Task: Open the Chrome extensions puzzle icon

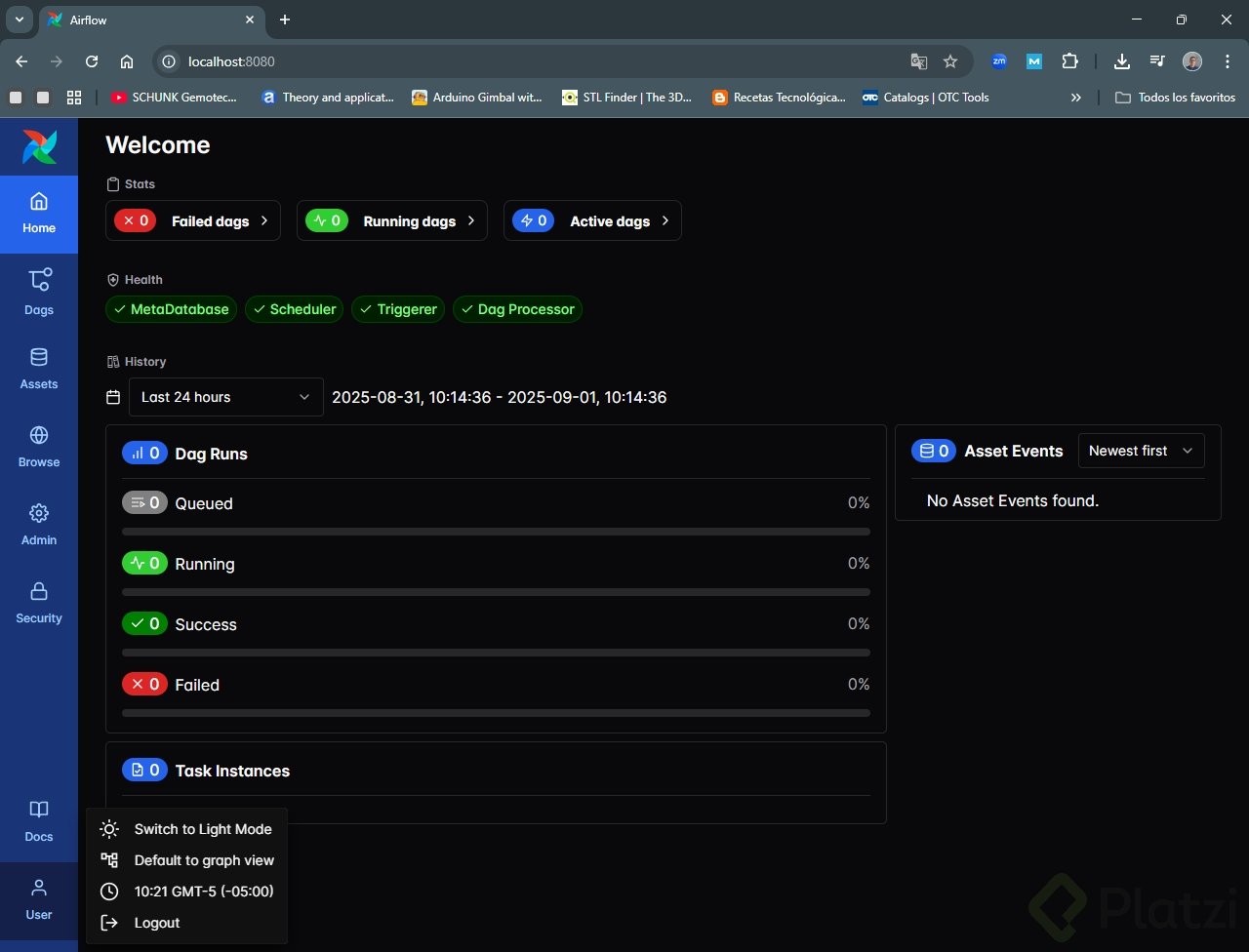Action: (1070, 61)
